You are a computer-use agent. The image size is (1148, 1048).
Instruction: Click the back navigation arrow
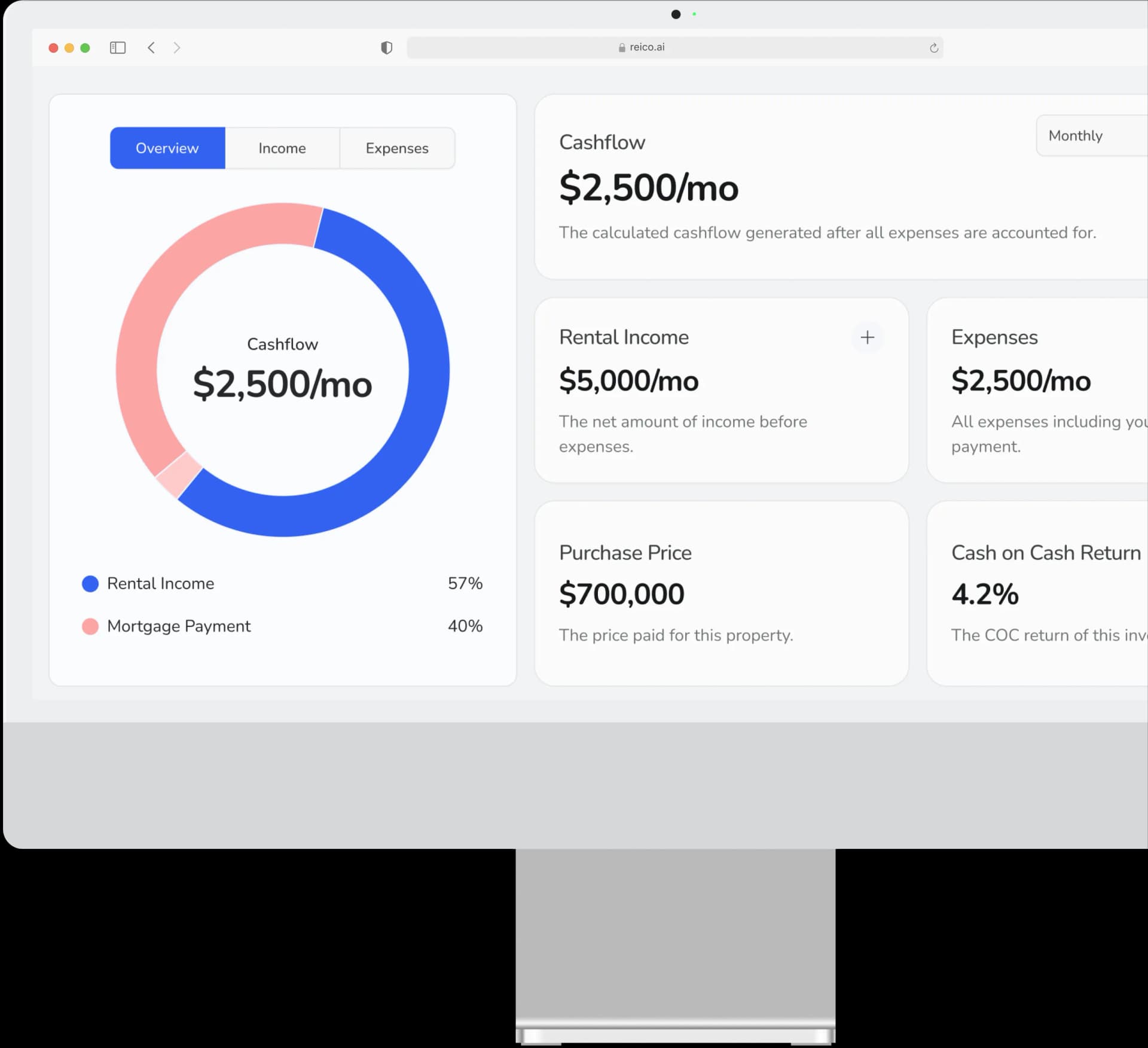click(x=151, y=48)
